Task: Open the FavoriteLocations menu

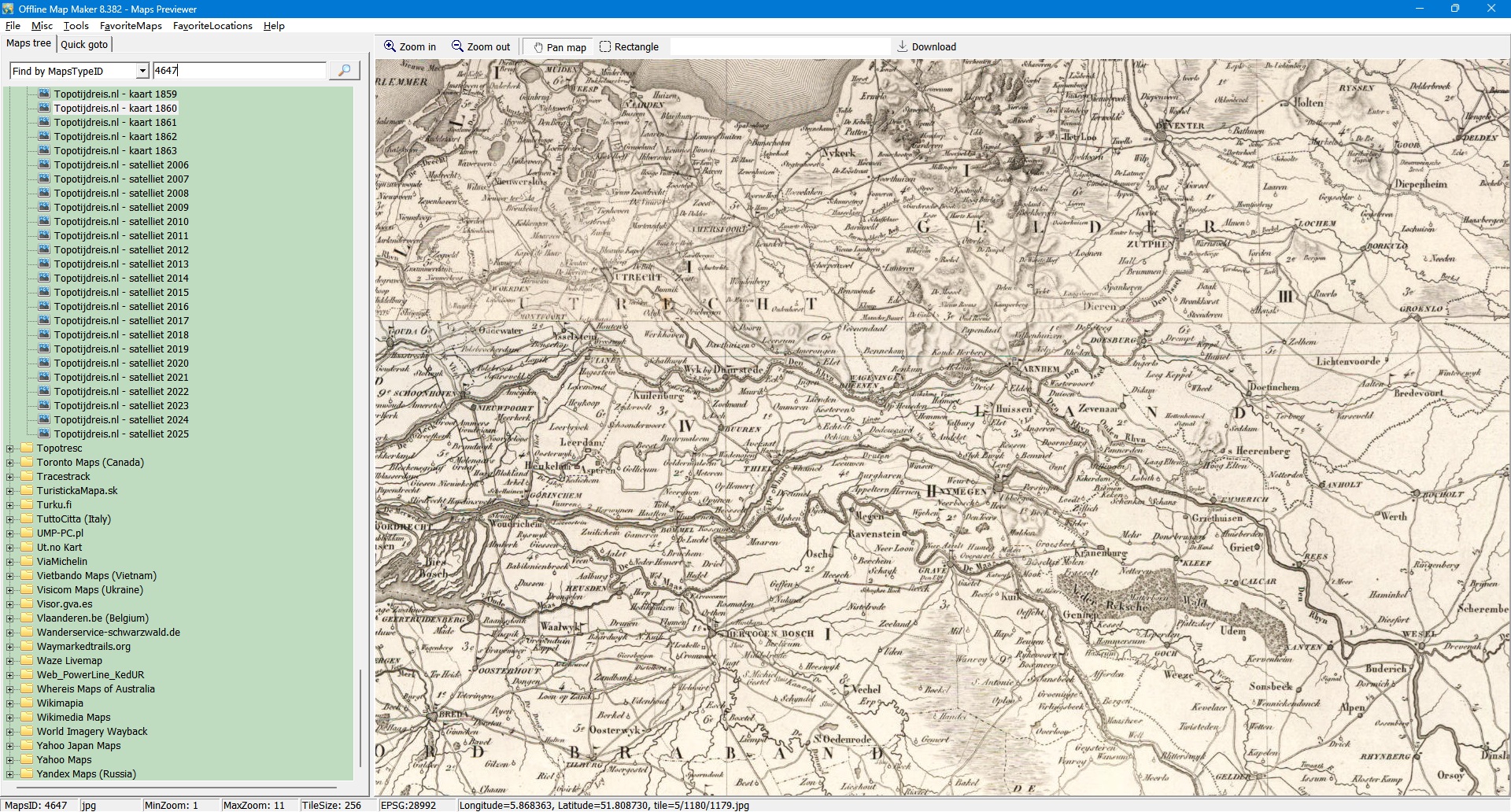Action: (212, 26)
